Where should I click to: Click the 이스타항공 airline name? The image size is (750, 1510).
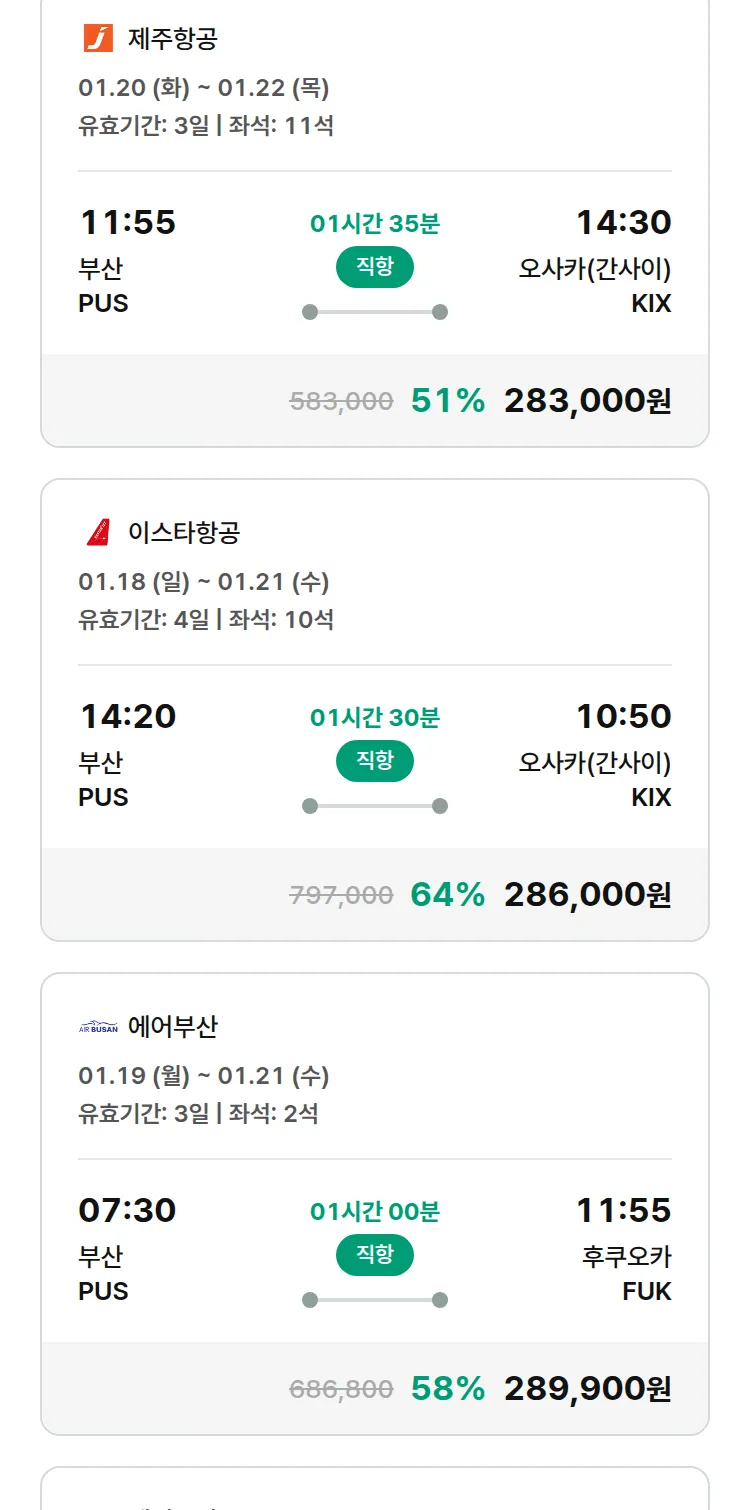coord(184,533)
